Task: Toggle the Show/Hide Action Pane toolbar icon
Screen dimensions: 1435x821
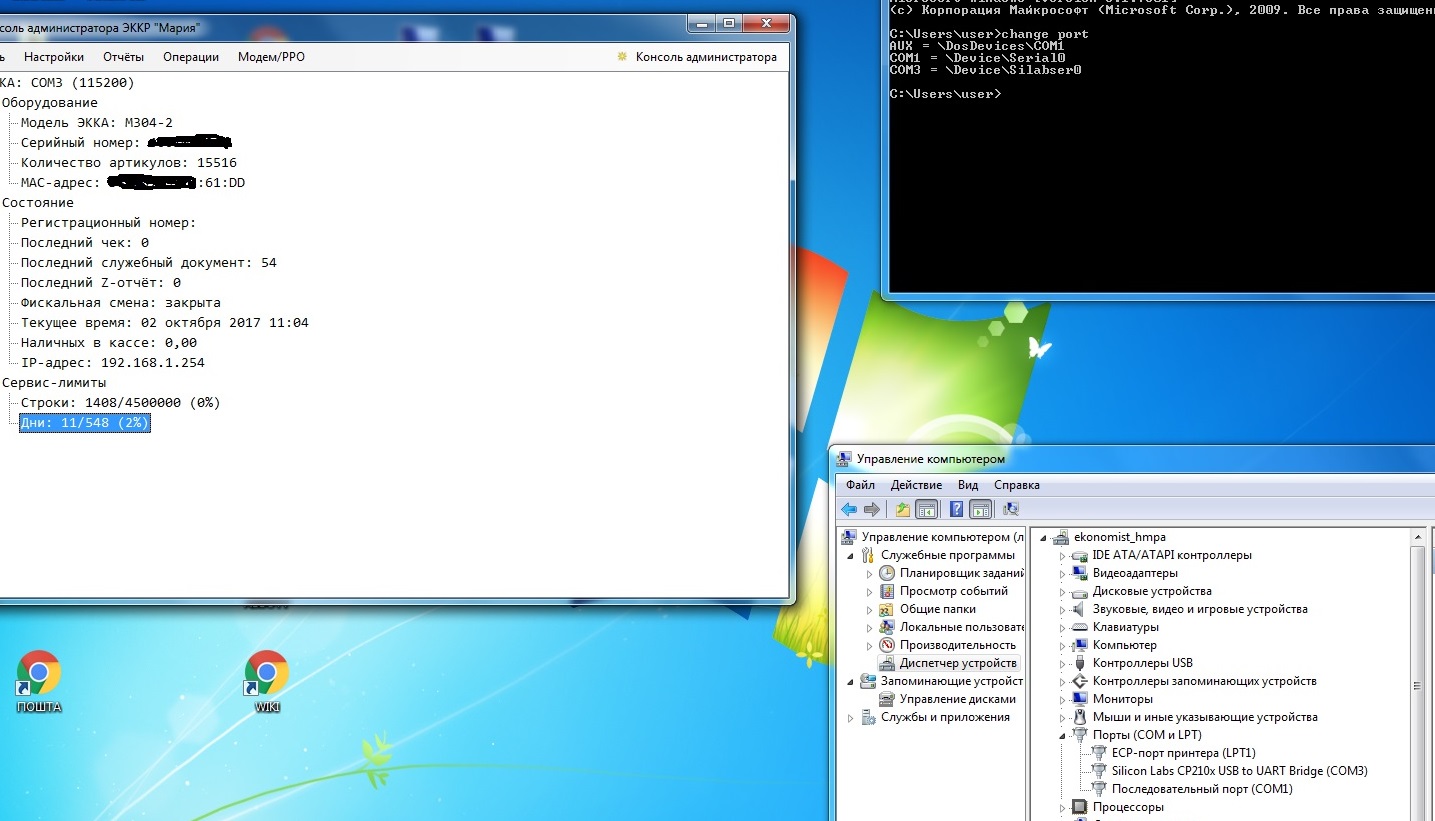Action: point(981,509)
